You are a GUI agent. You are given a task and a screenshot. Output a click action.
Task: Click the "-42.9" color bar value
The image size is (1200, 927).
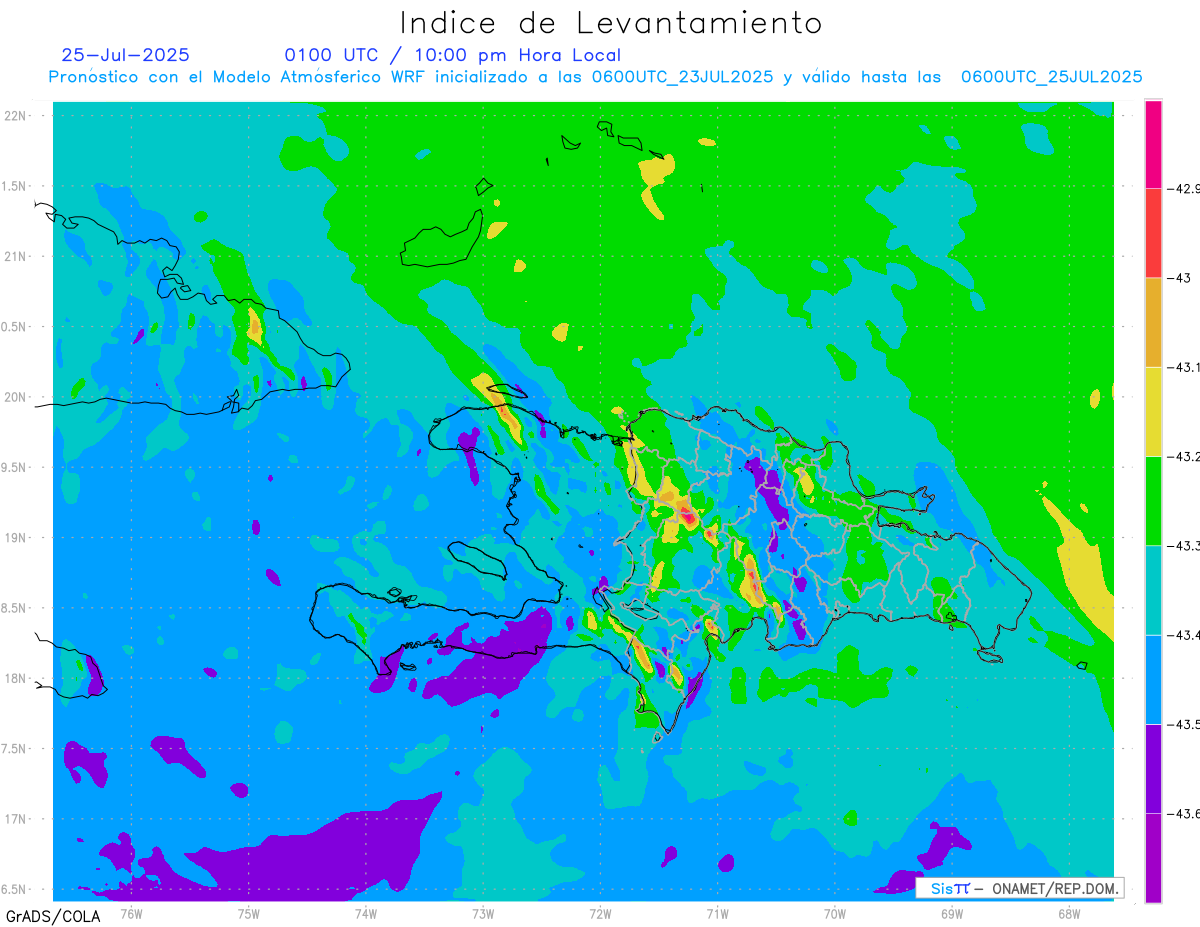[x=1184, y=188]
